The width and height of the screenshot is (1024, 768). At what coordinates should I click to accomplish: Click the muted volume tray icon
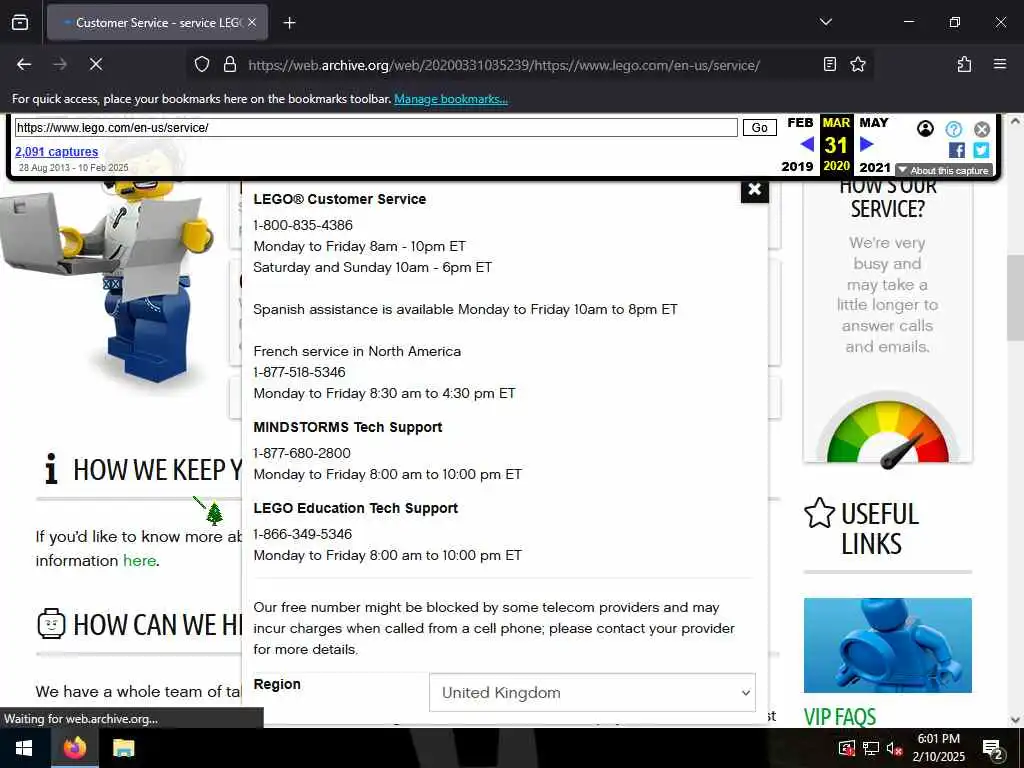[x=894, y=748]
